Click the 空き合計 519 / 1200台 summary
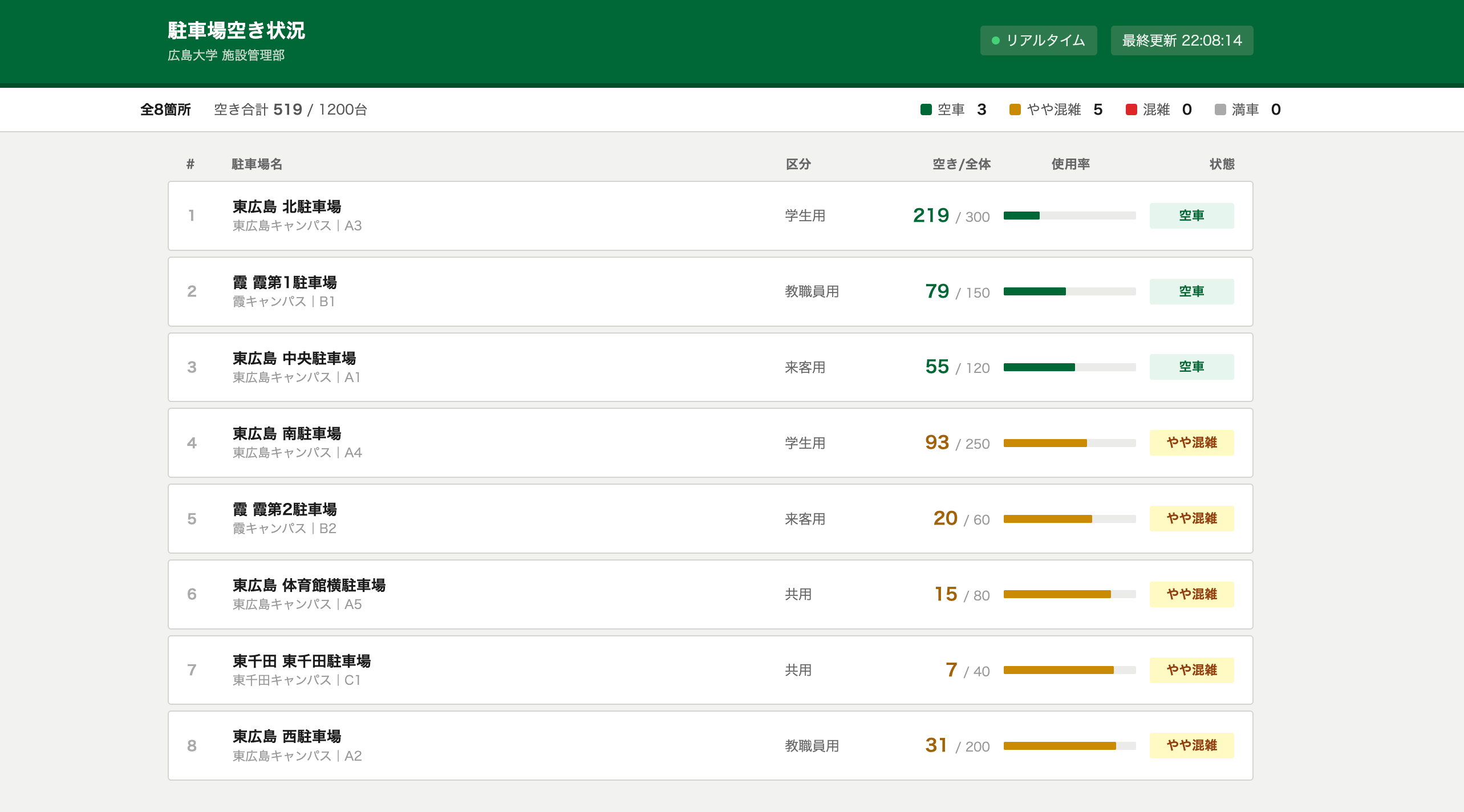 tap(290, 109)
